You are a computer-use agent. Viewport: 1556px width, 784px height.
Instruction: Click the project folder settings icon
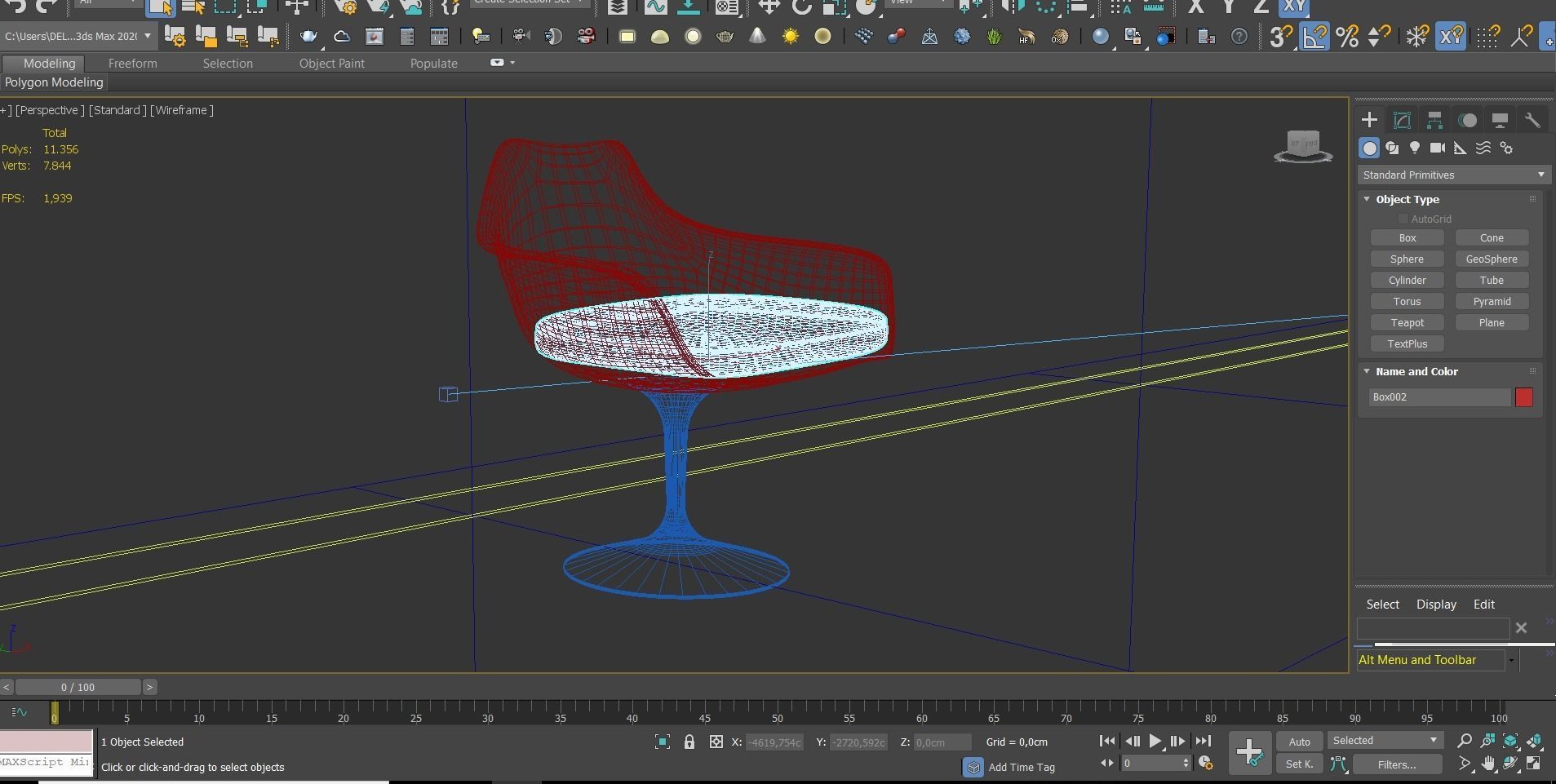click(x=175, y=36)
